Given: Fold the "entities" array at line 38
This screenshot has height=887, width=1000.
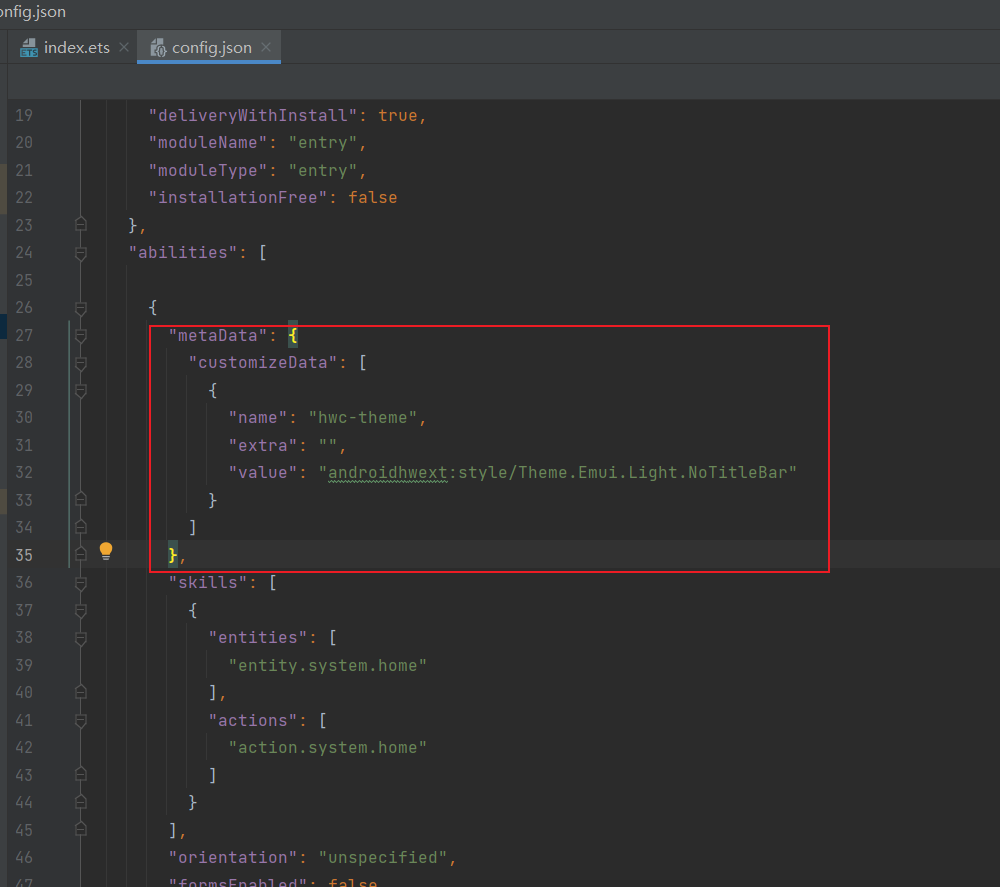Looking at the screenshot, I should point(81,638).
